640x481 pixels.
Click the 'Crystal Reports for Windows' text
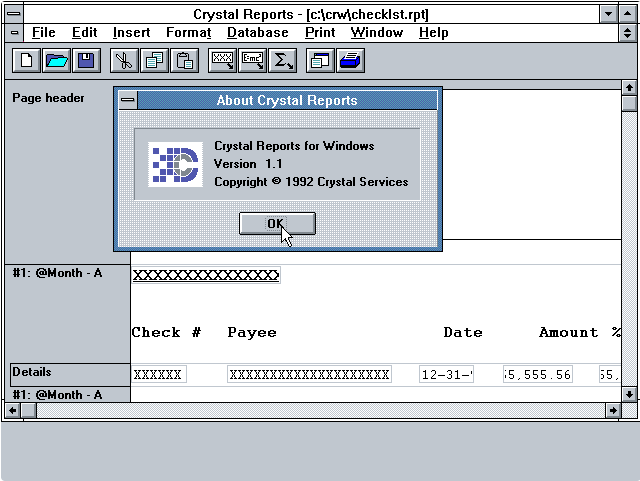pyautogui.click(x=294, y=146)
